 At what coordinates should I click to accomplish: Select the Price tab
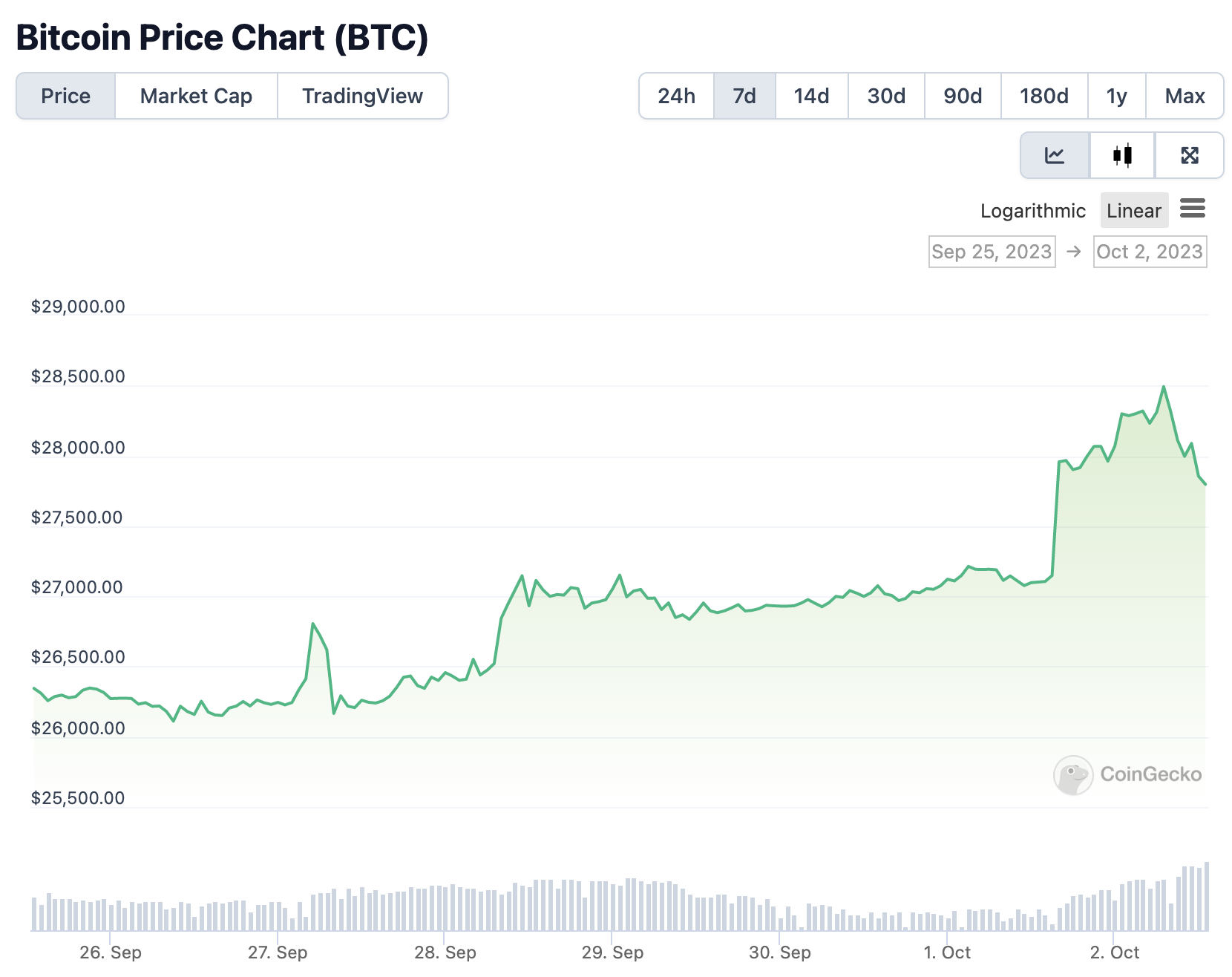tap(65, 96)
